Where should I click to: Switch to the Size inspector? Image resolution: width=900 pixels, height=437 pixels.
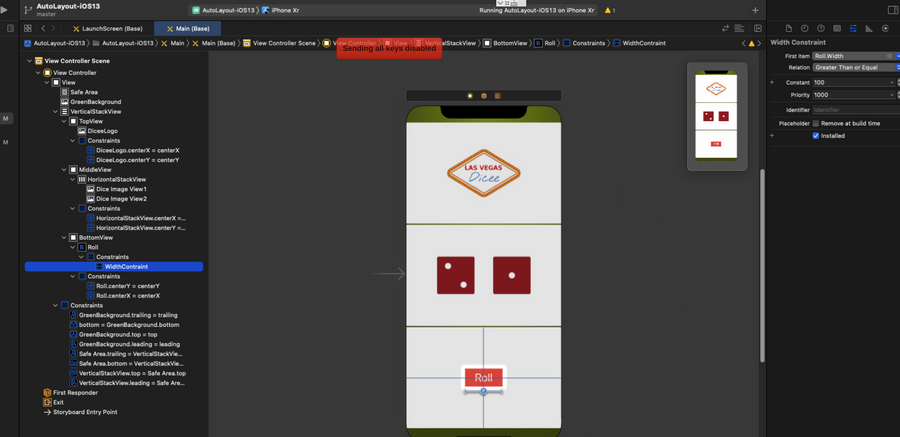click(x=869, y=29)
